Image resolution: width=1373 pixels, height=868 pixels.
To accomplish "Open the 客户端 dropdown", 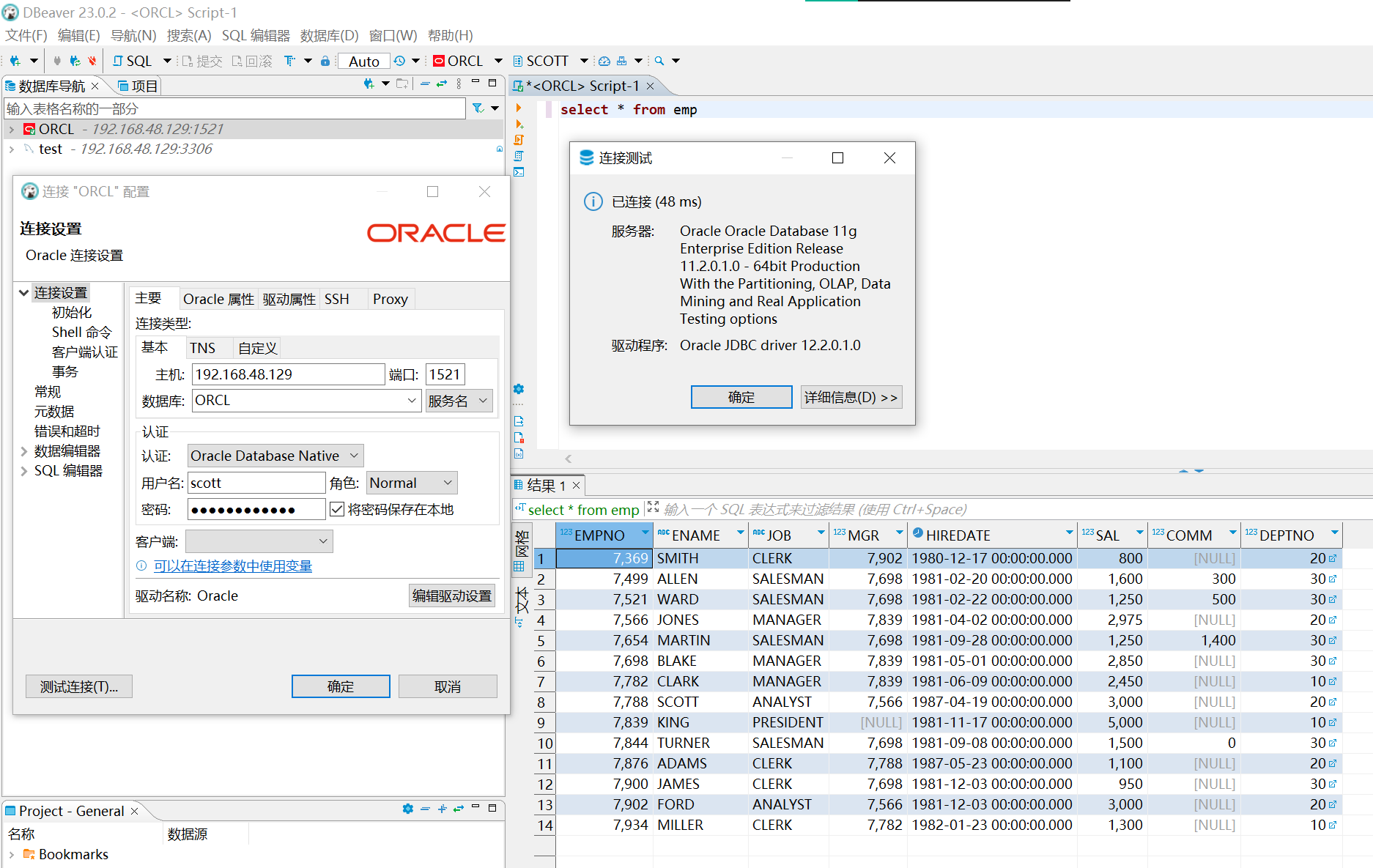I will pyautogui.click(x=259, y=541).
